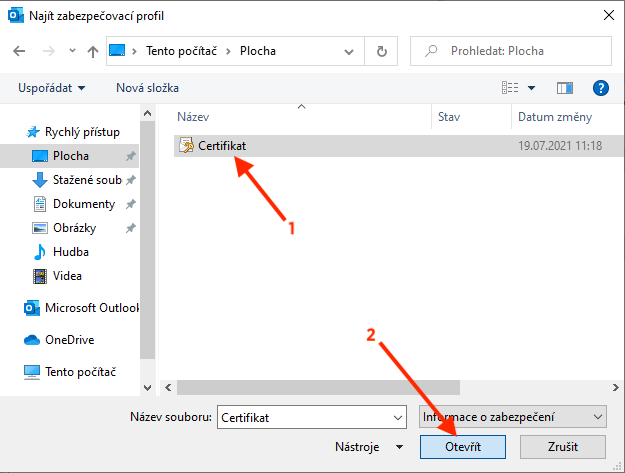Click Nová složka to create folder

(x=146, y=88)
